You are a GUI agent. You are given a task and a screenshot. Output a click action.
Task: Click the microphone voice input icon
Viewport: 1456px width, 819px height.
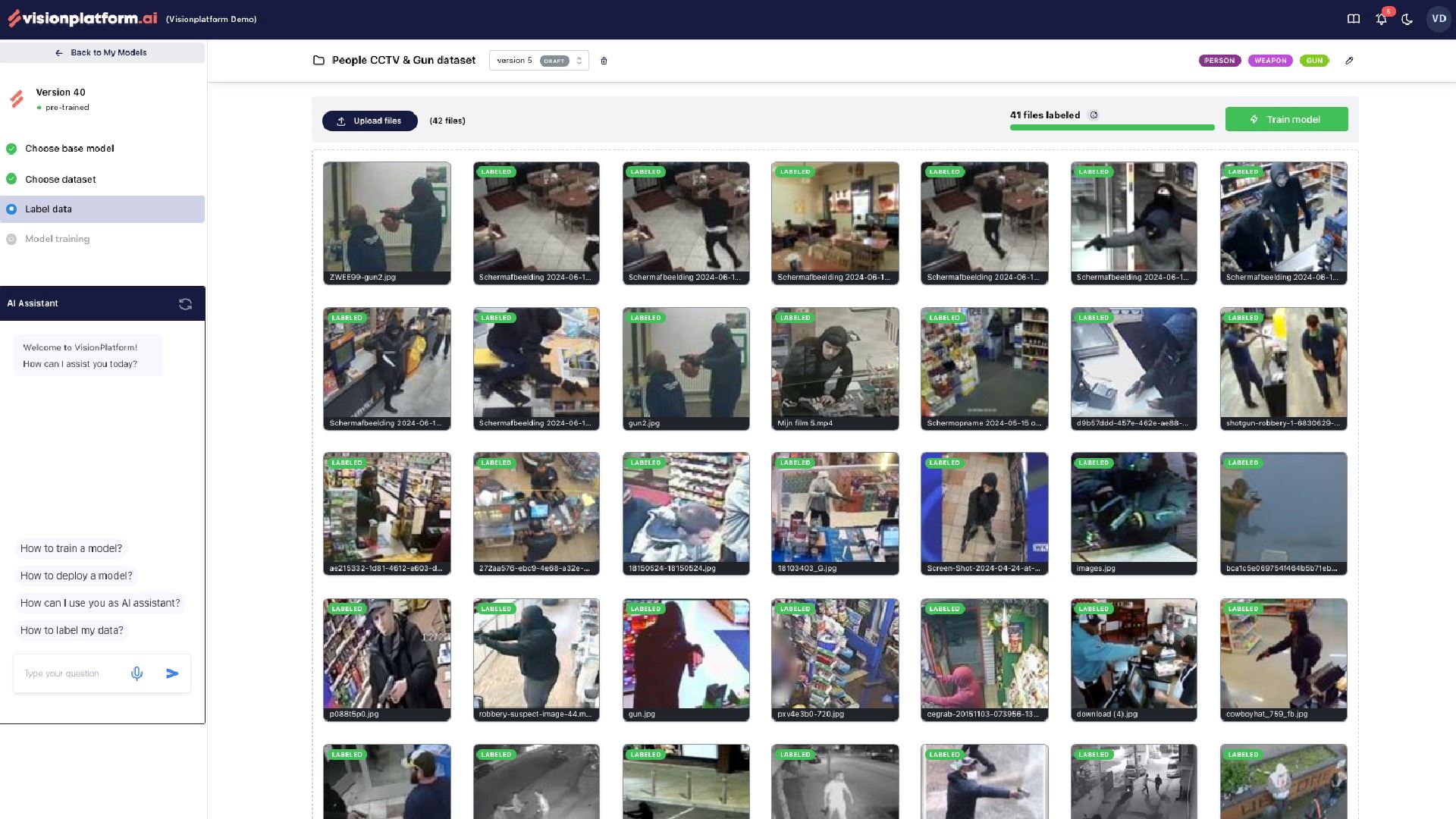136,673
